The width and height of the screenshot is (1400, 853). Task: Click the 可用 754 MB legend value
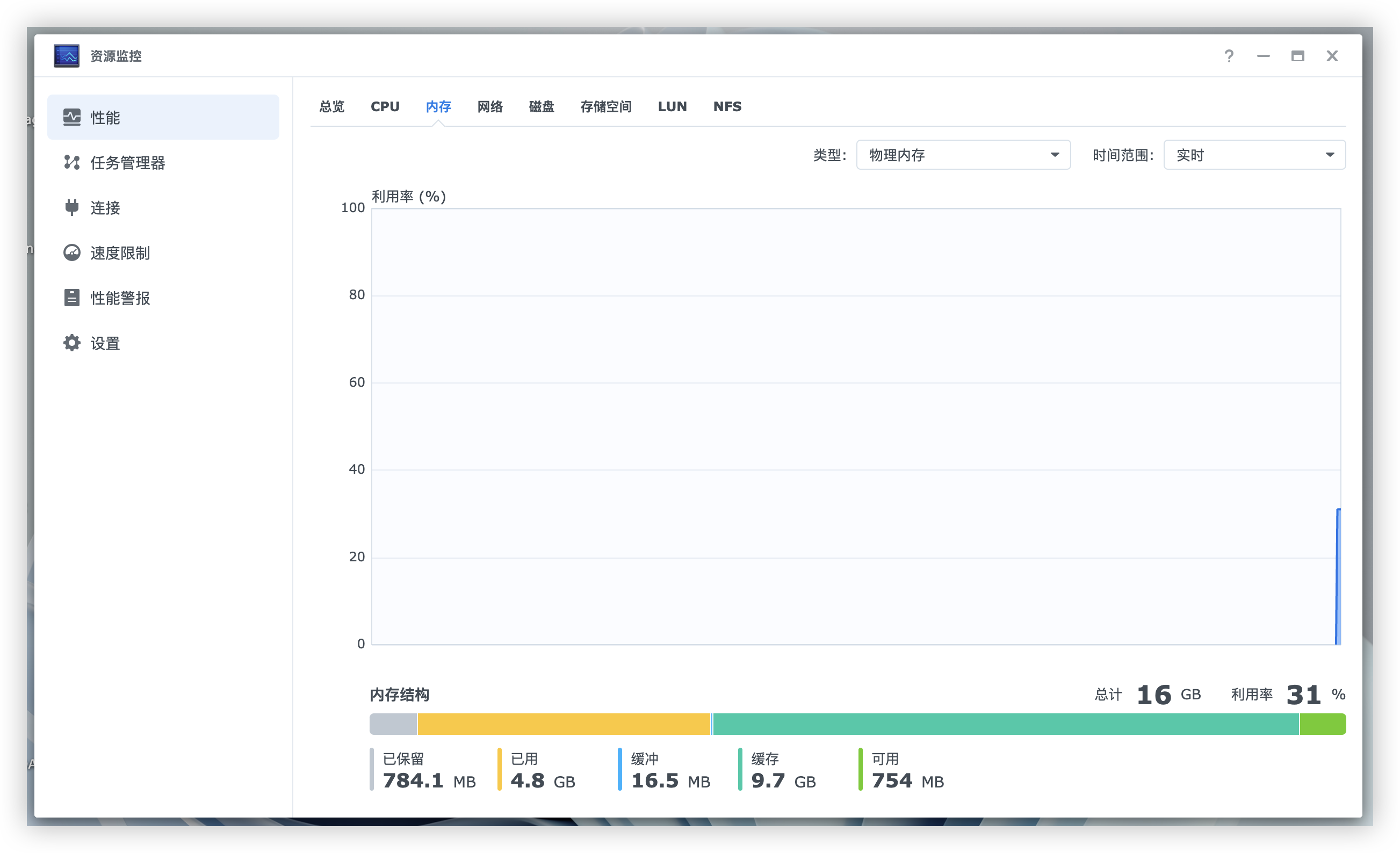pos(907,781)
